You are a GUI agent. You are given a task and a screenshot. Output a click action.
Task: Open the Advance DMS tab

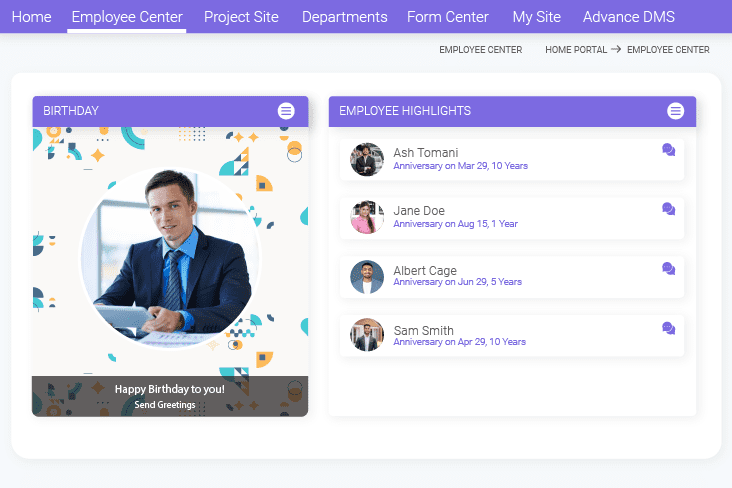[628, 17]
